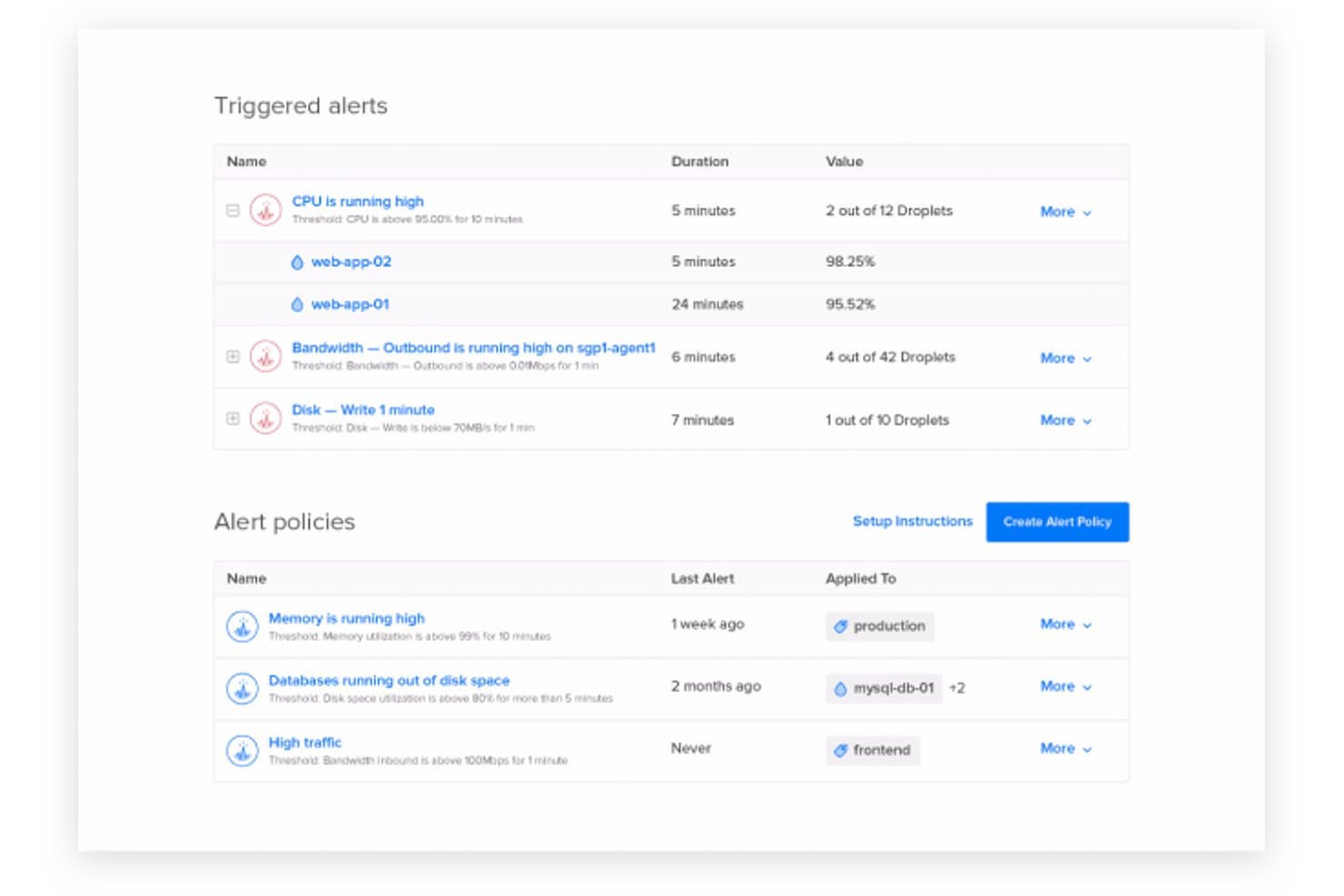Open the web-app-02 droplet link
The width and height of the screenshot is (1344, 896).
click(x=351, y=262)
